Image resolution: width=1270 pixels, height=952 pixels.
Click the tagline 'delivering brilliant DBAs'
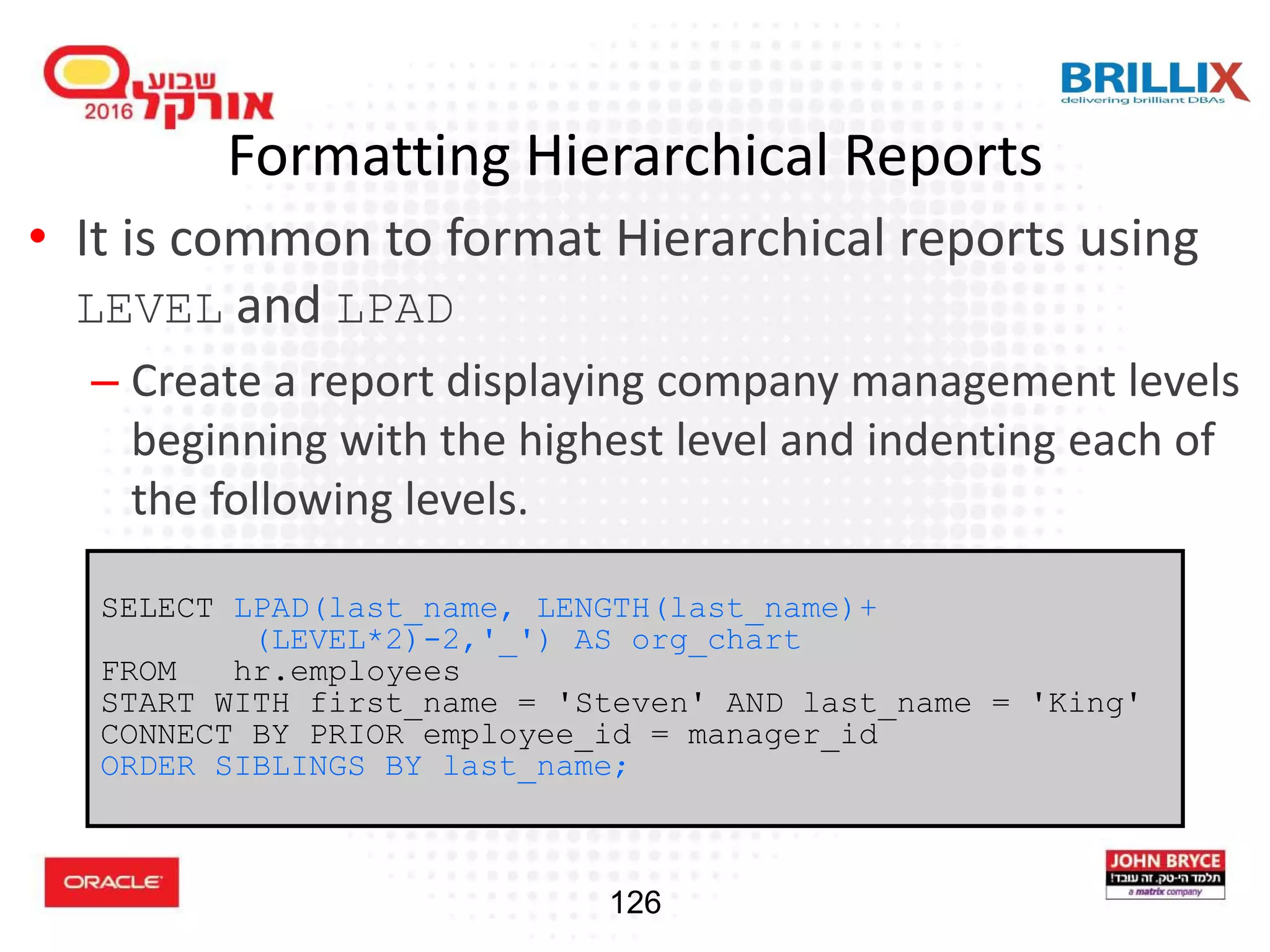click(x=1143, y=100)
